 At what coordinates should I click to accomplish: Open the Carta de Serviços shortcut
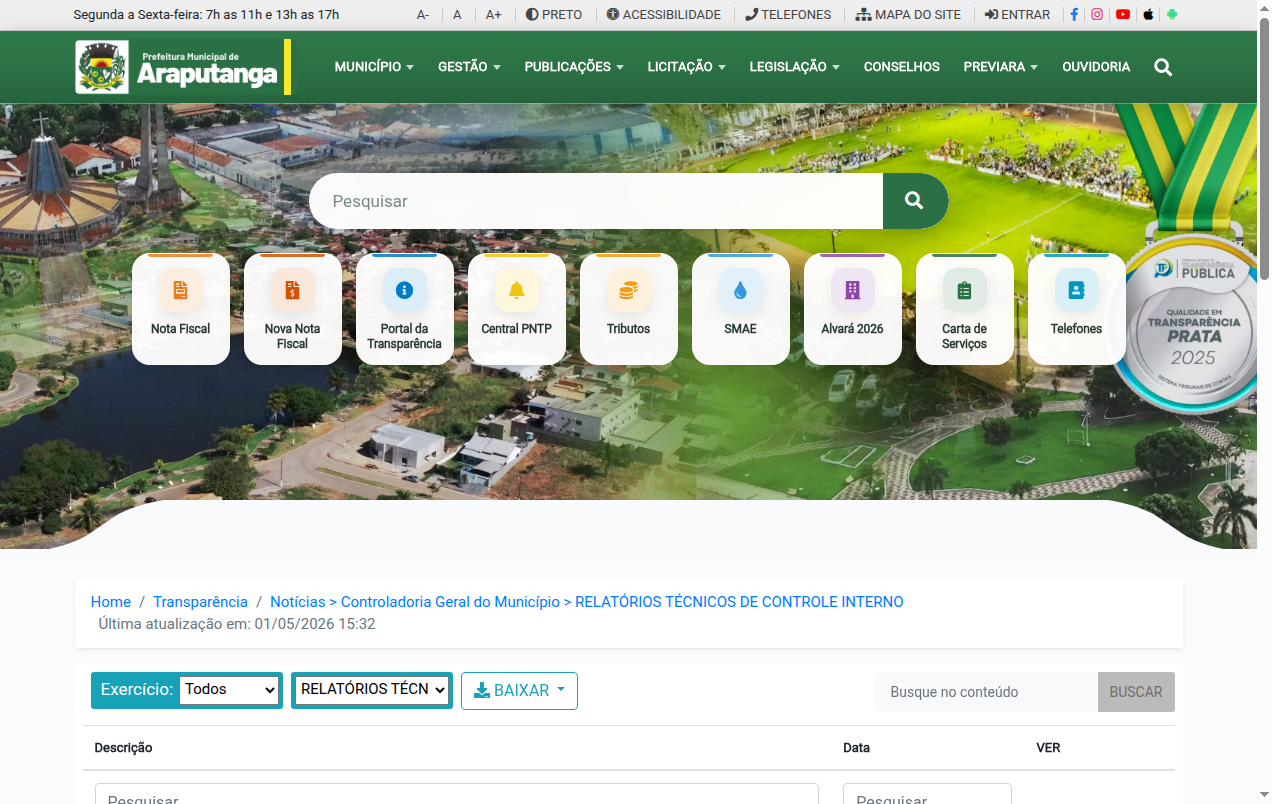click(965, 309)
